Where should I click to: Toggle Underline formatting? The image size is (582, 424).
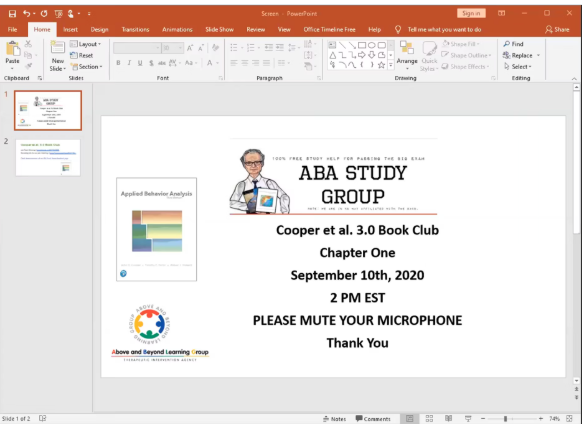pos(140,63)
